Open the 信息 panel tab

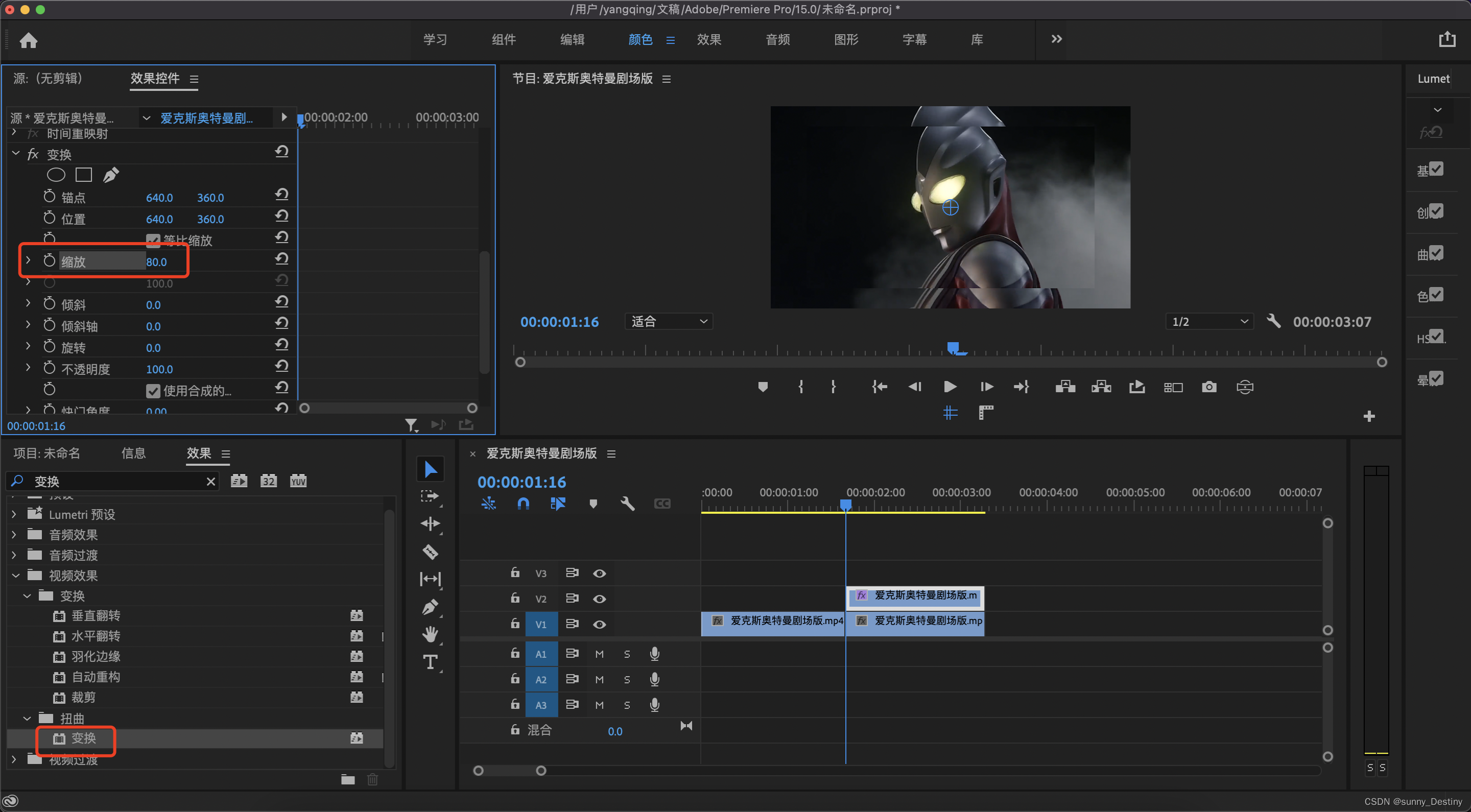(x=133, y=453)
